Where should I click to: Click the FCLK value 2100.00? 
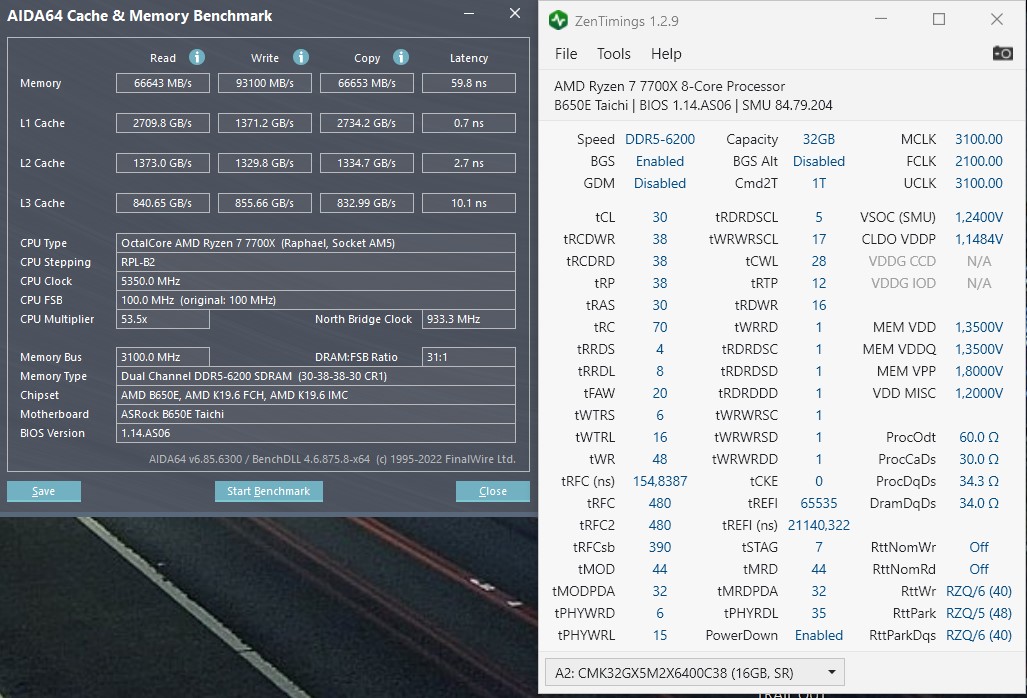tap(979, 161)
